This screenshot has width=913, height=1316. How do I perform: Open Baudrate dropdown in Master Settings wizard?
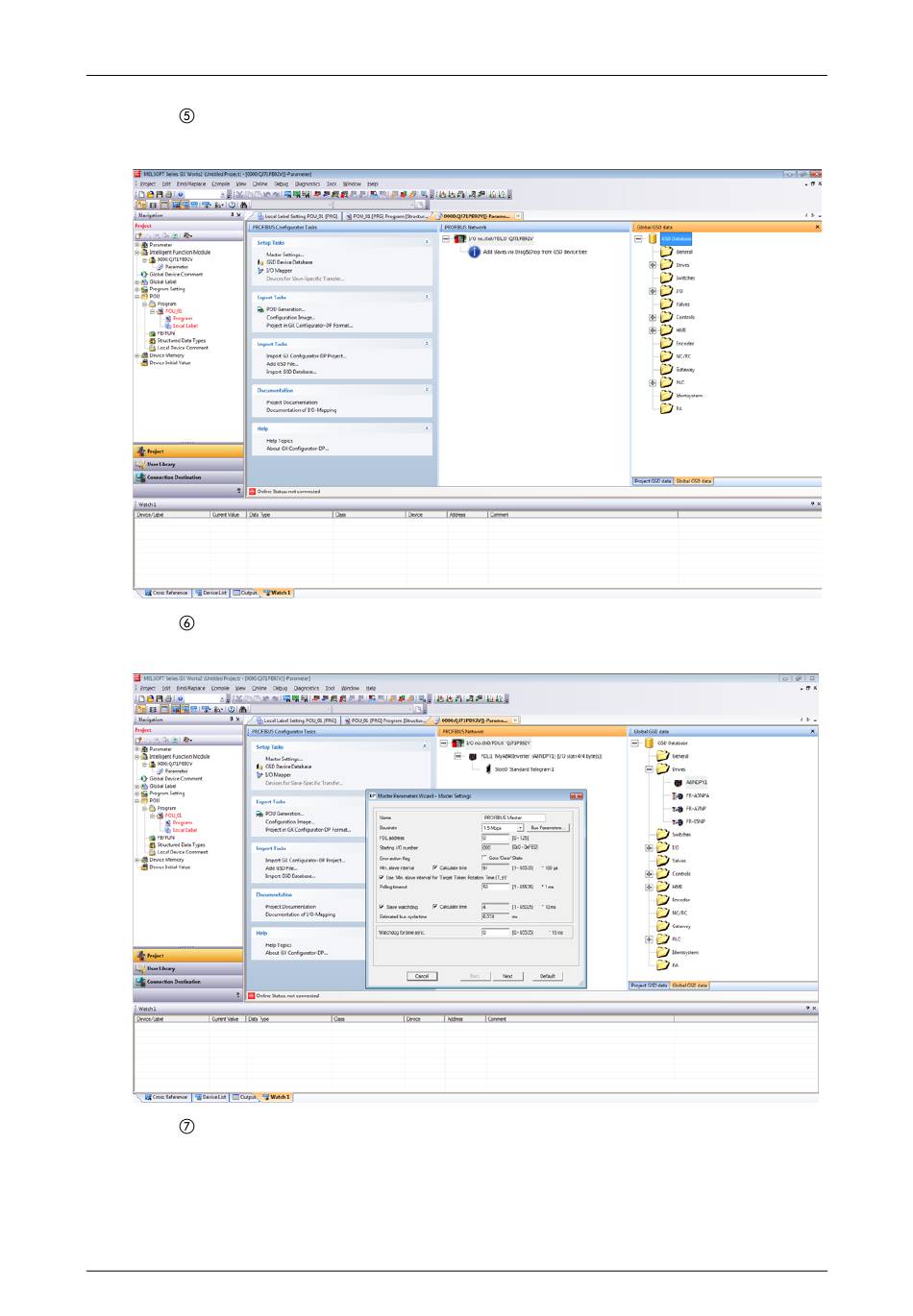point(520,827)
